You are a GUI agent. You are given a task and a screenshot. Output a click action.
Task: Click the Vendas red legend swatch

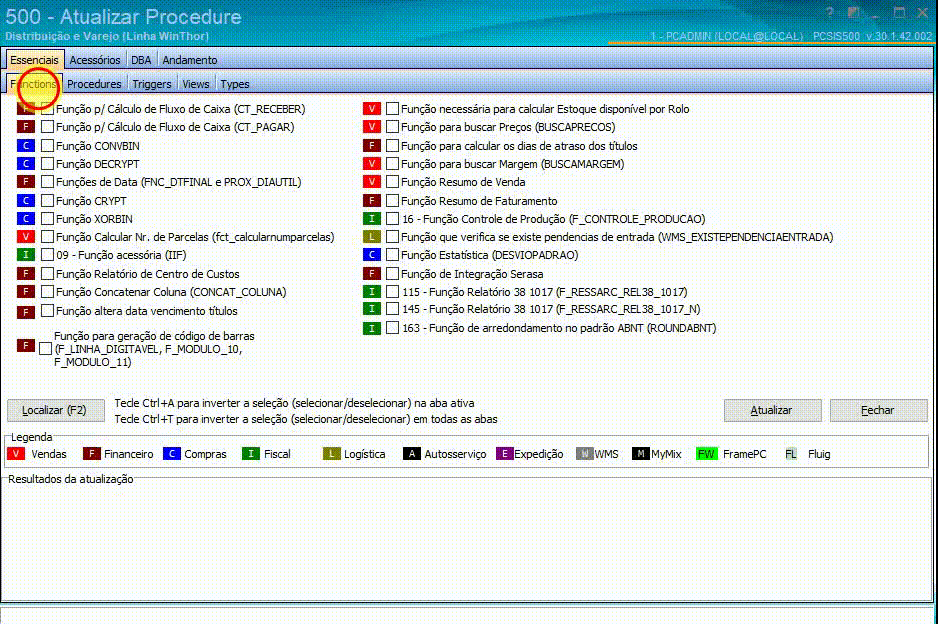tap(16, 453)
